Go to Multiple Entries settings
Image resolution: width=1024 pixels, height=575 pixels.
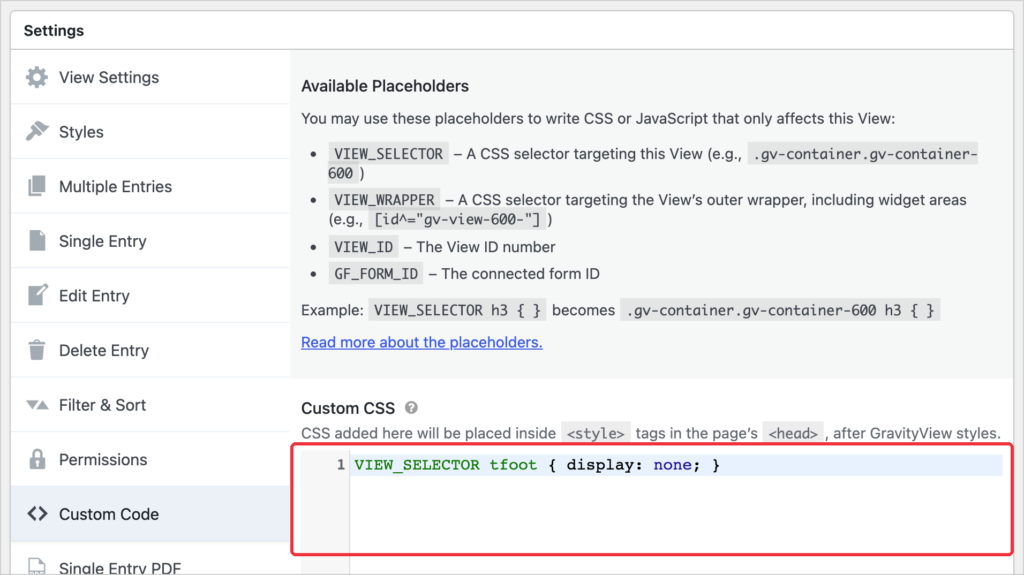tap(150, 186)
